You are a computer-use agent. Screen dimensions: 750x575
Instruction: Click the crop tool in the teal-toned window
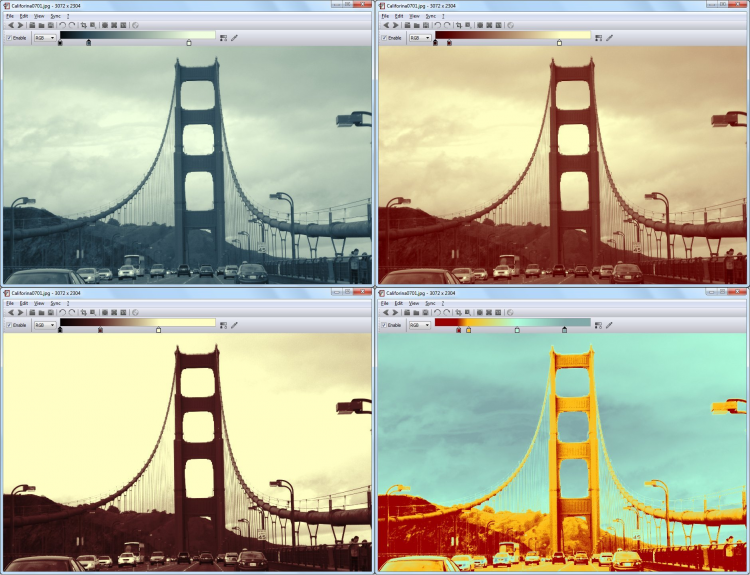(84, 25)
